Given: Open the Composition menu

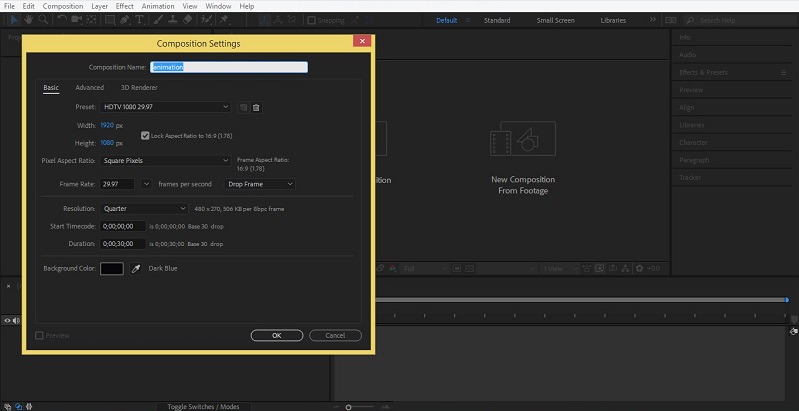Looking at the screenshot, I should click(63, 6).
